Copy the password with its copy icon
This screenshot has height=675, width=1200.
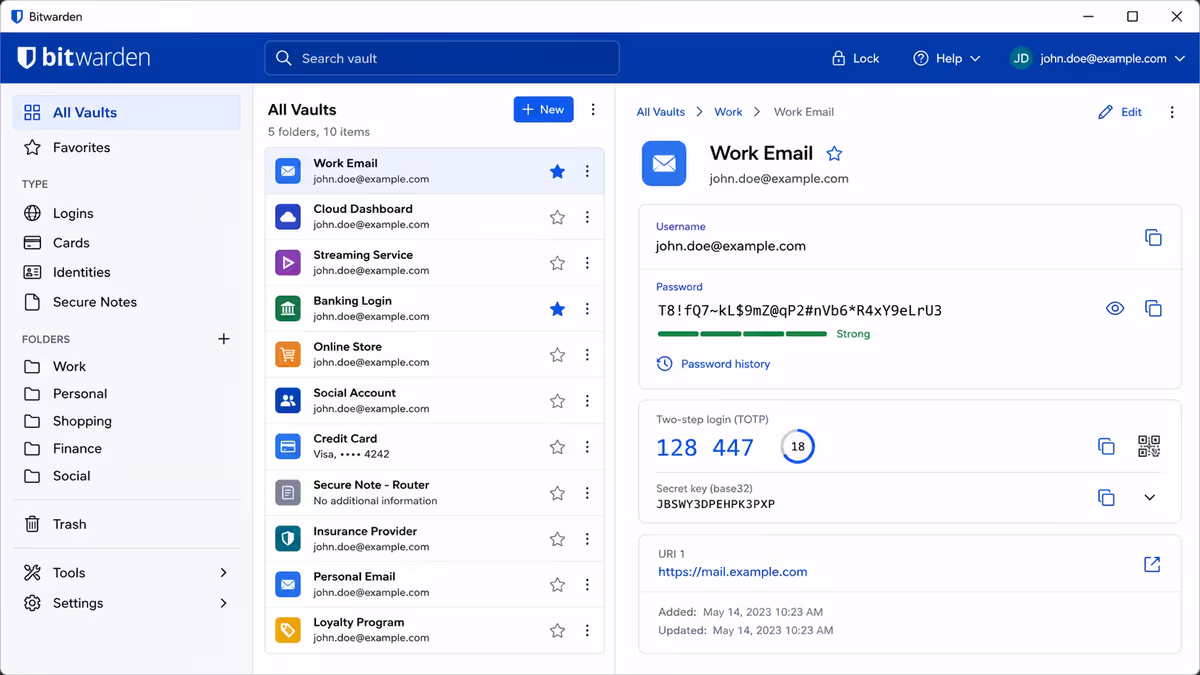click(1153, 309)
